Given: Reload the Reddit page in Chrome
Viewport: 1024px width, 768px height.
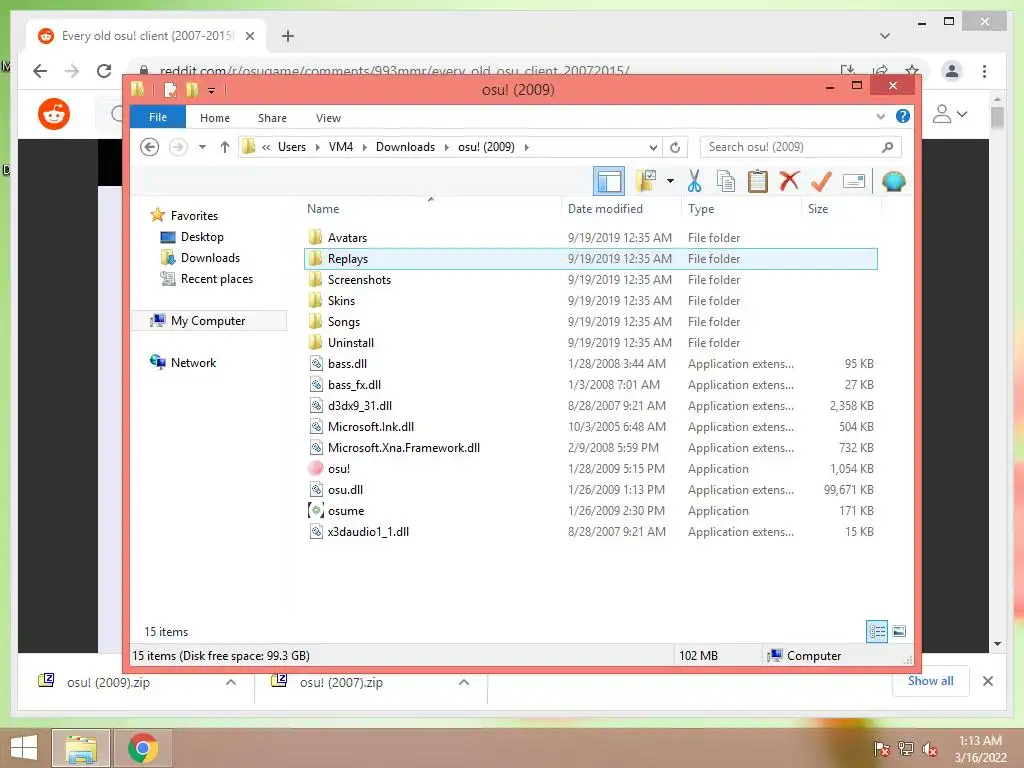Looking at the screenshot, I should [104, 71].
